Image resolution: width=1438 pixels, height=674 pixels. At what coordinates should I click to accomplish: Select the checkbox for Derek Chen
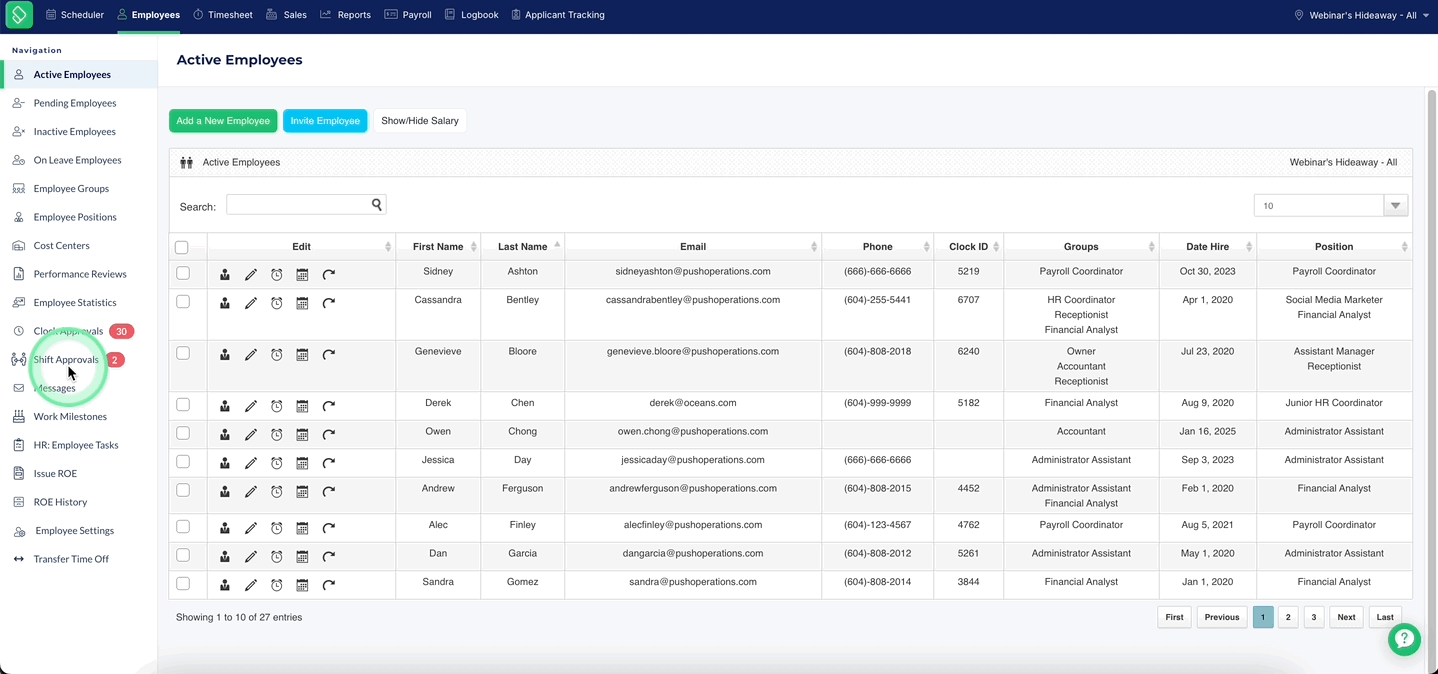(x=183, y=405)
